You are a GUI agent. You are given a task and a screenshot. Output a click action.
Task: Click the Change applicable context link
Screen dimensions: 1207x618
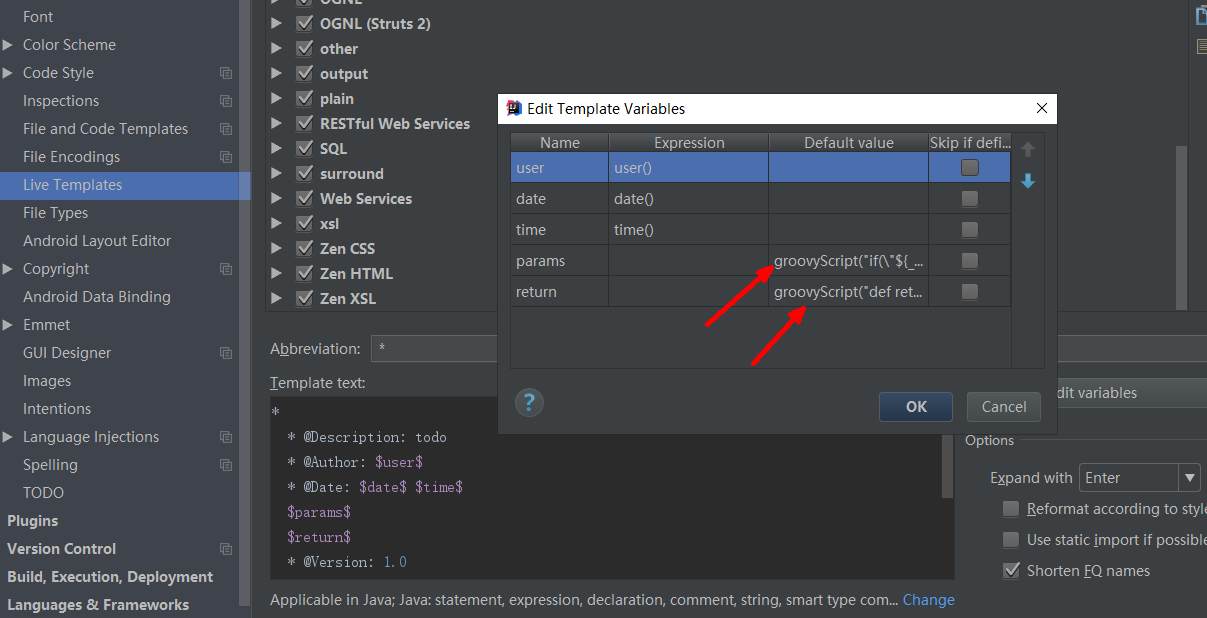pos(929,600)
